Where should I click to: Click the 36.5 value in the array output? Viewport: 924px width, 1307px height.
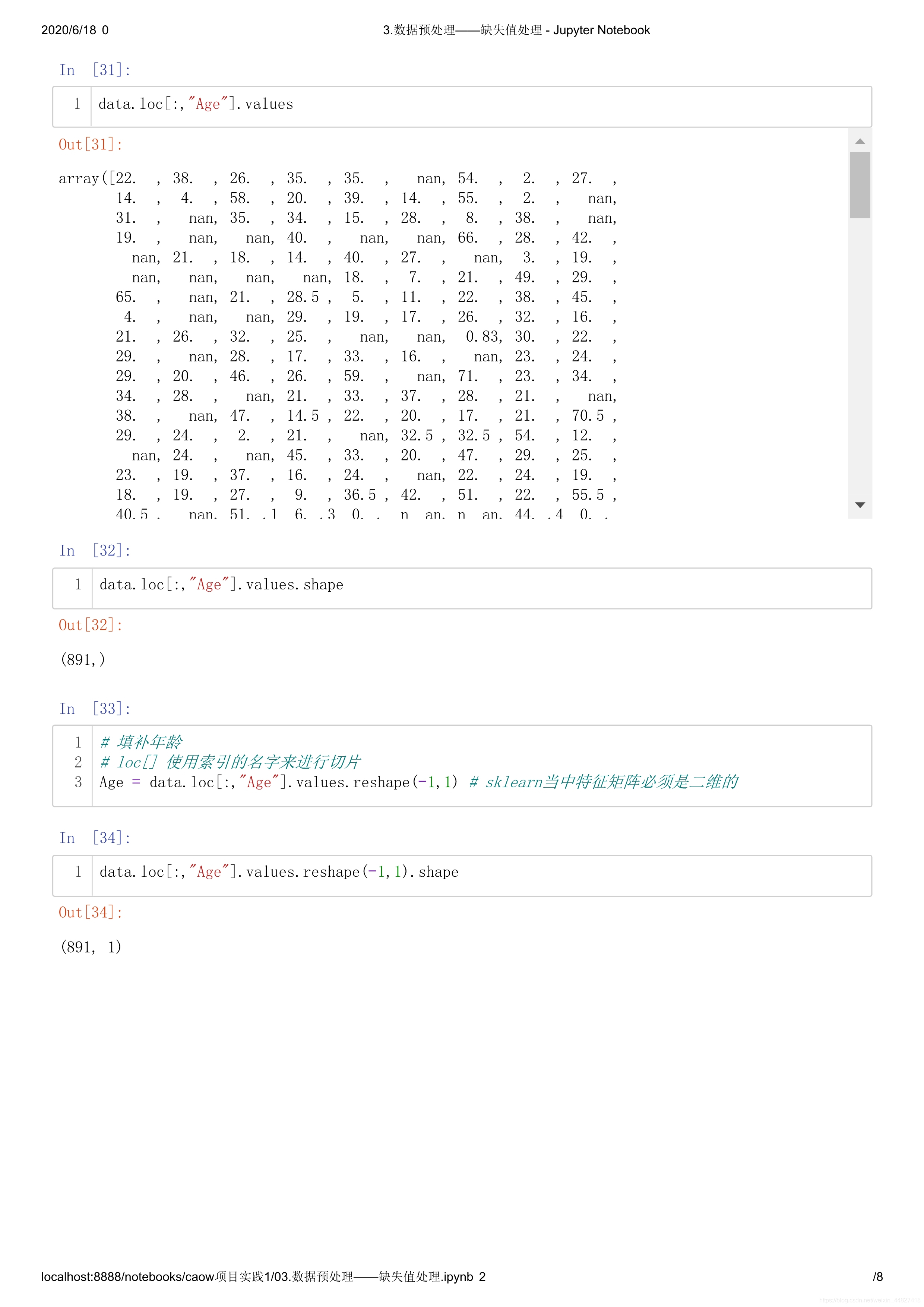(x=360, y=495)
